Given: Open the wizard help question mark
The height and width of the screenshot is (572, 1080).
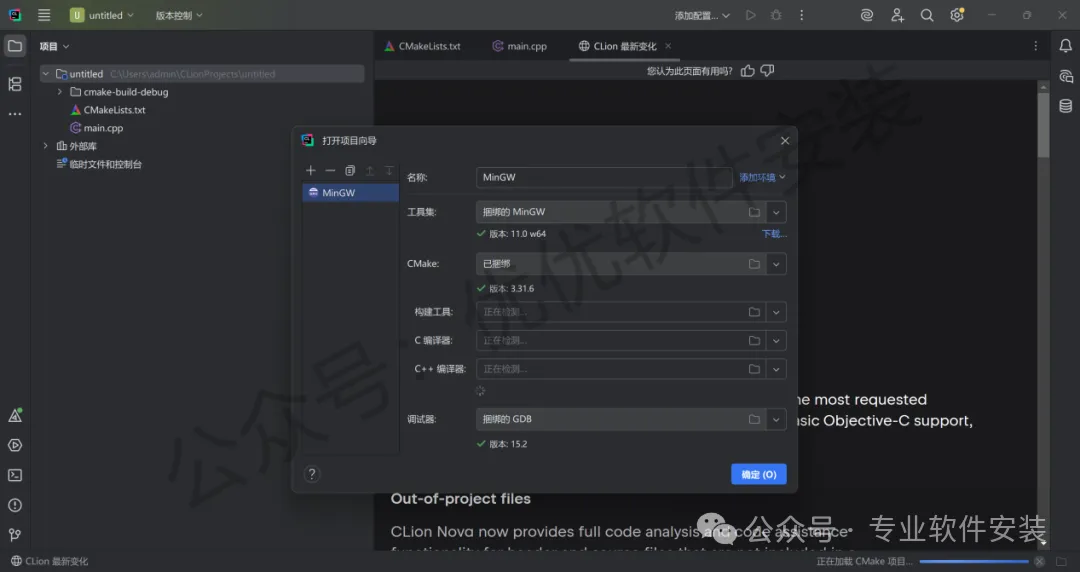Looking at the screenshot, I should 312,474.
